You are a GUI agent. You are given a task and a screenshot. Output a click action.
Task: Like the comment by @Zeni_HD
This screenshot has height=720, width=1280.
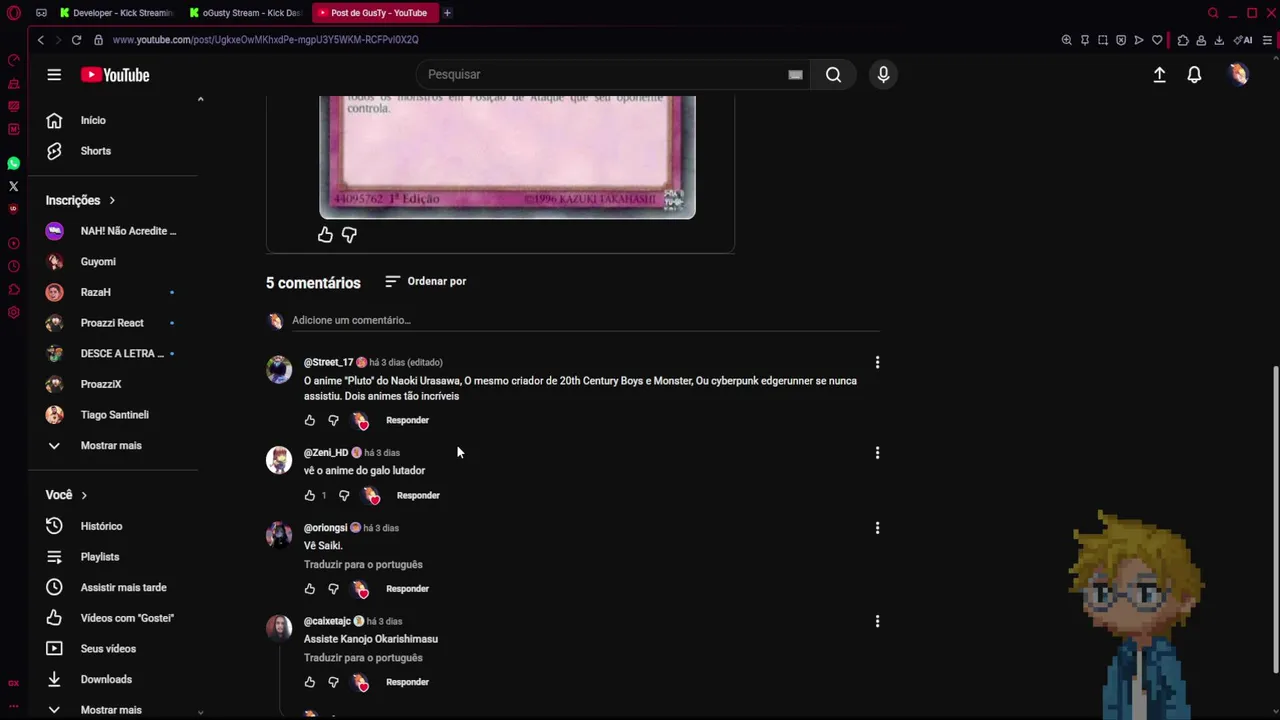[x=310, y=496]
